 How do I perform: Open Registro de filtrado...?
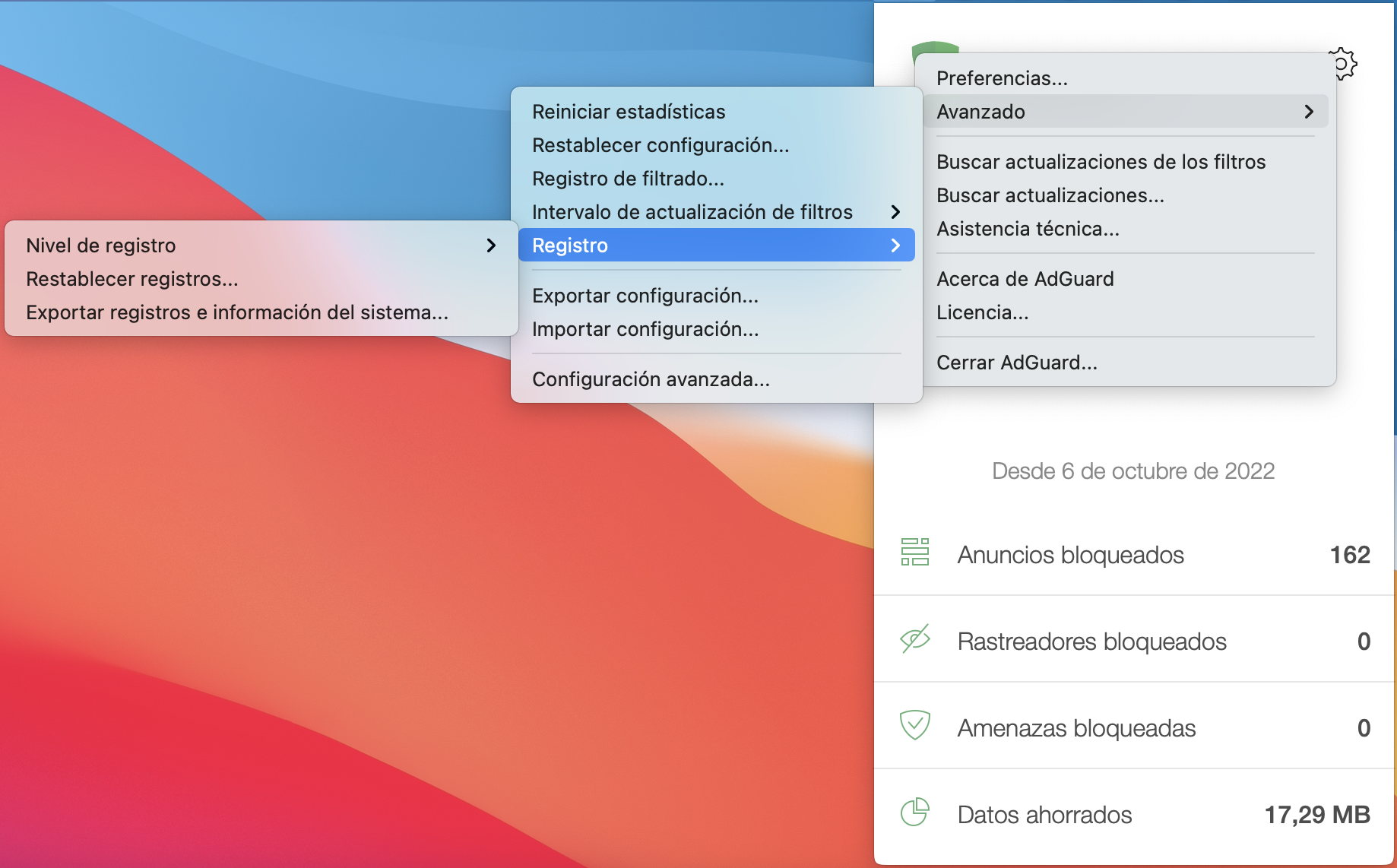[x=716, y=179]
